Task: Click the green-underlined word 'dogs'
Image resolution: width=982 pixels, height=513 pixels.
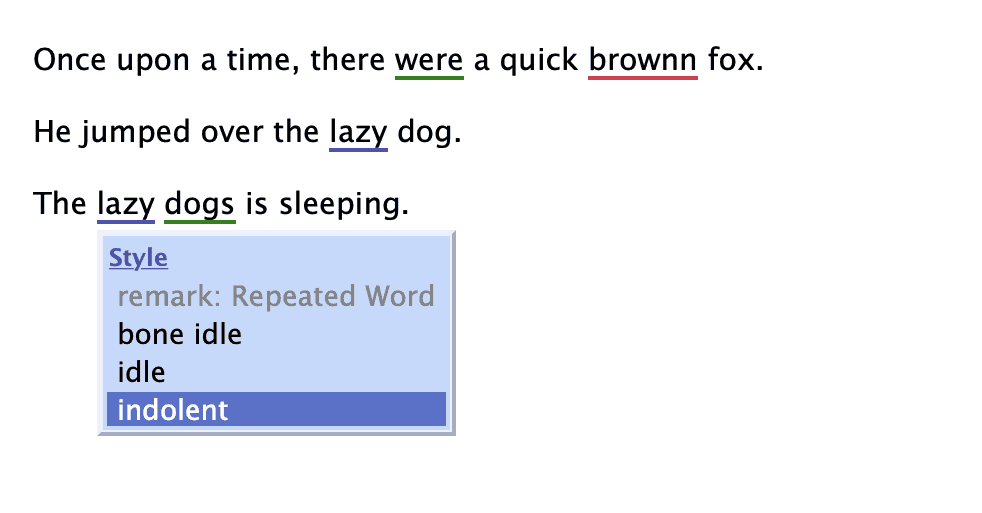Action: (199, 204)
